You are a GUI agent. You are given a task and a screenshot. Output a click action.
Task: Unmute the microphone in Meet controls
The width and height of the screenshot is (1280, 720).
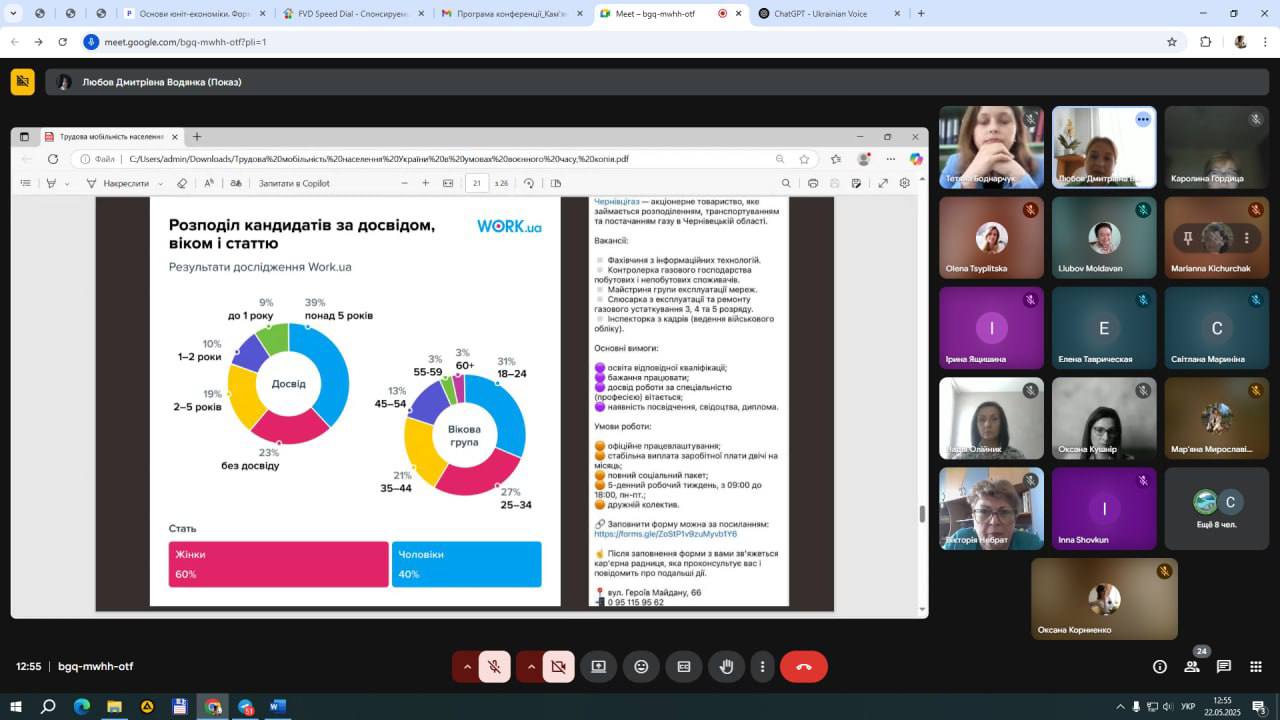[x=494, y=666]
